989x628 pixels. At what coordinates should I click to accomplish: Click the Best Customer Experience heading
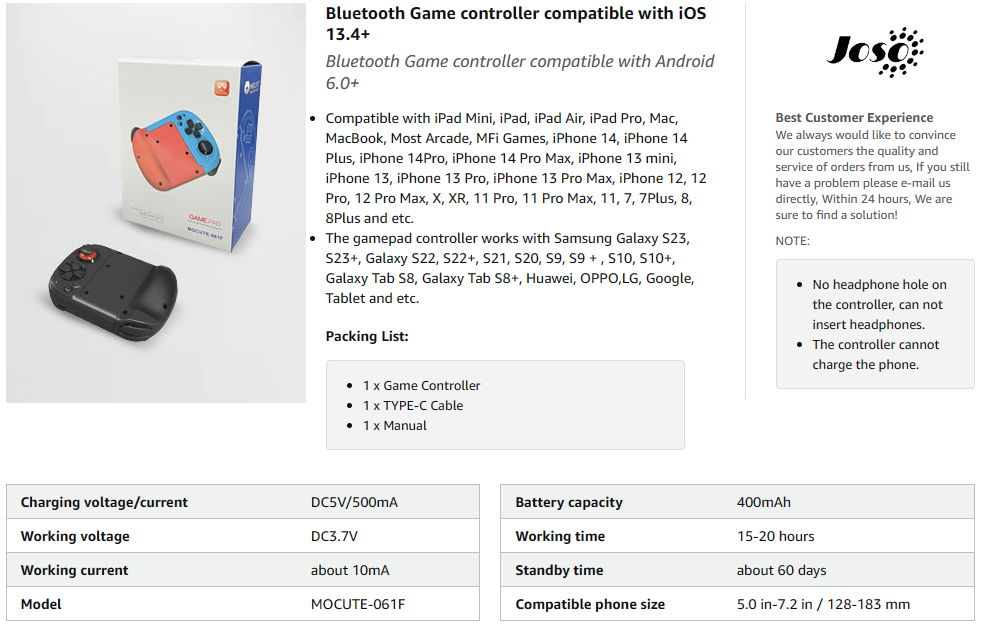(x=854, y=117)
